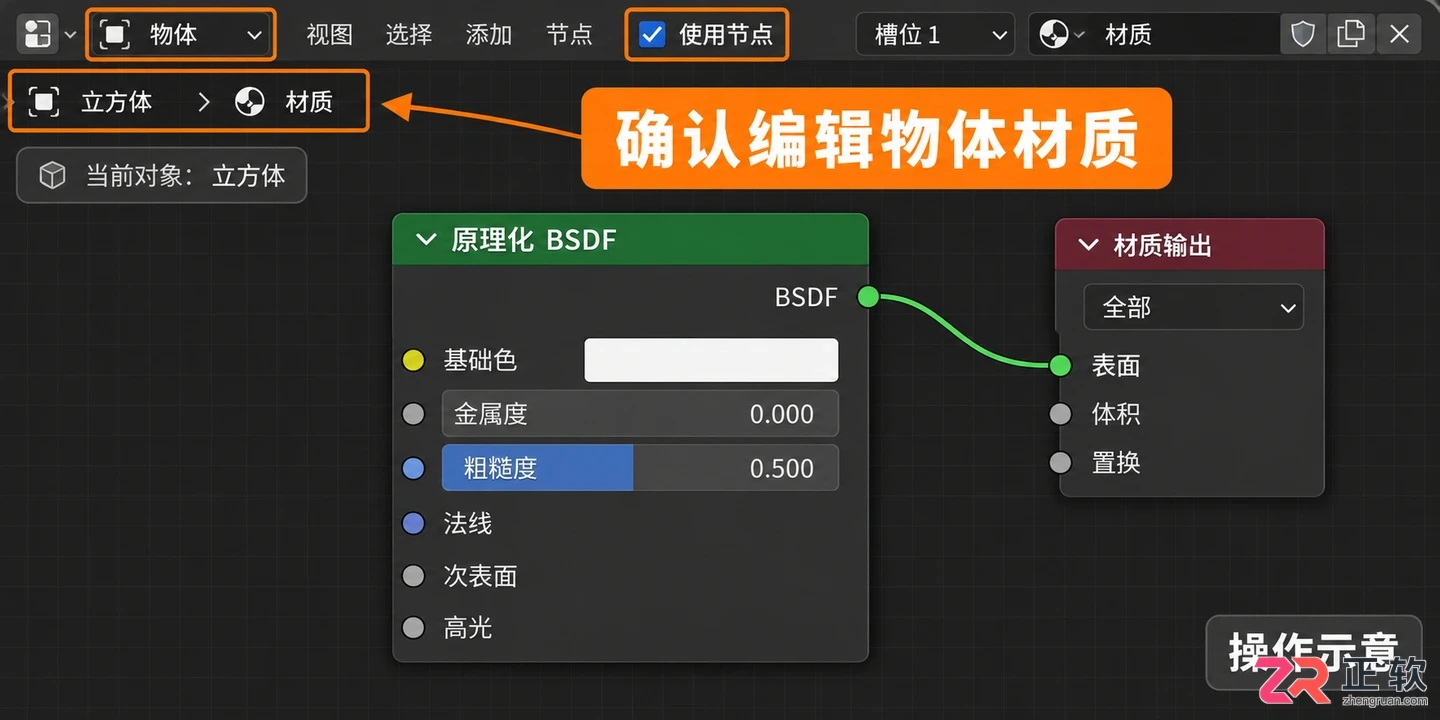Open the 视图 menu
The width and height of the screenshot is (1440, 720).
pyautogui.click(x=329, y=35)
